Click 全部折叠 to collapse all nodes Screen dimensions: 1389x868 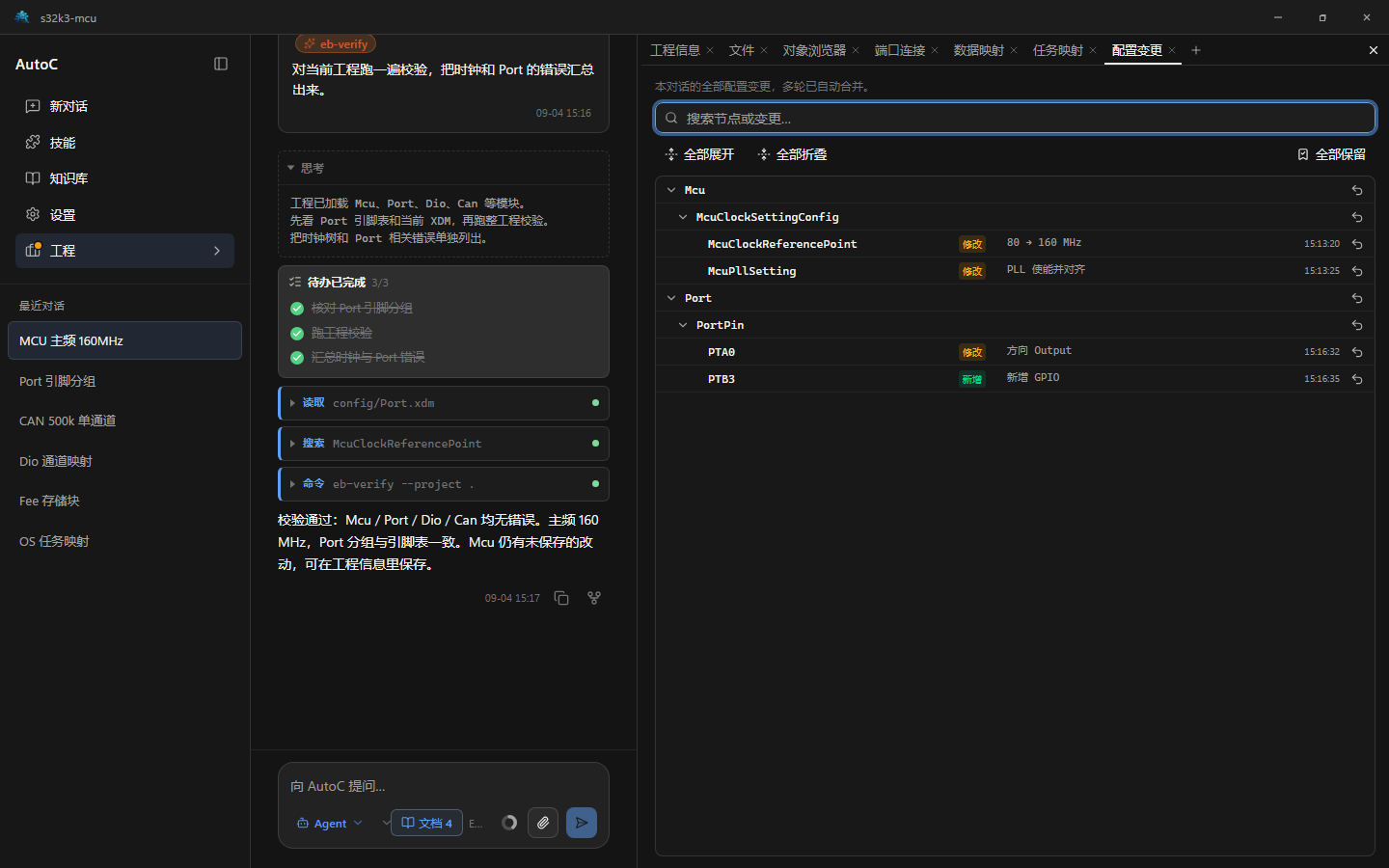point(792,154)
